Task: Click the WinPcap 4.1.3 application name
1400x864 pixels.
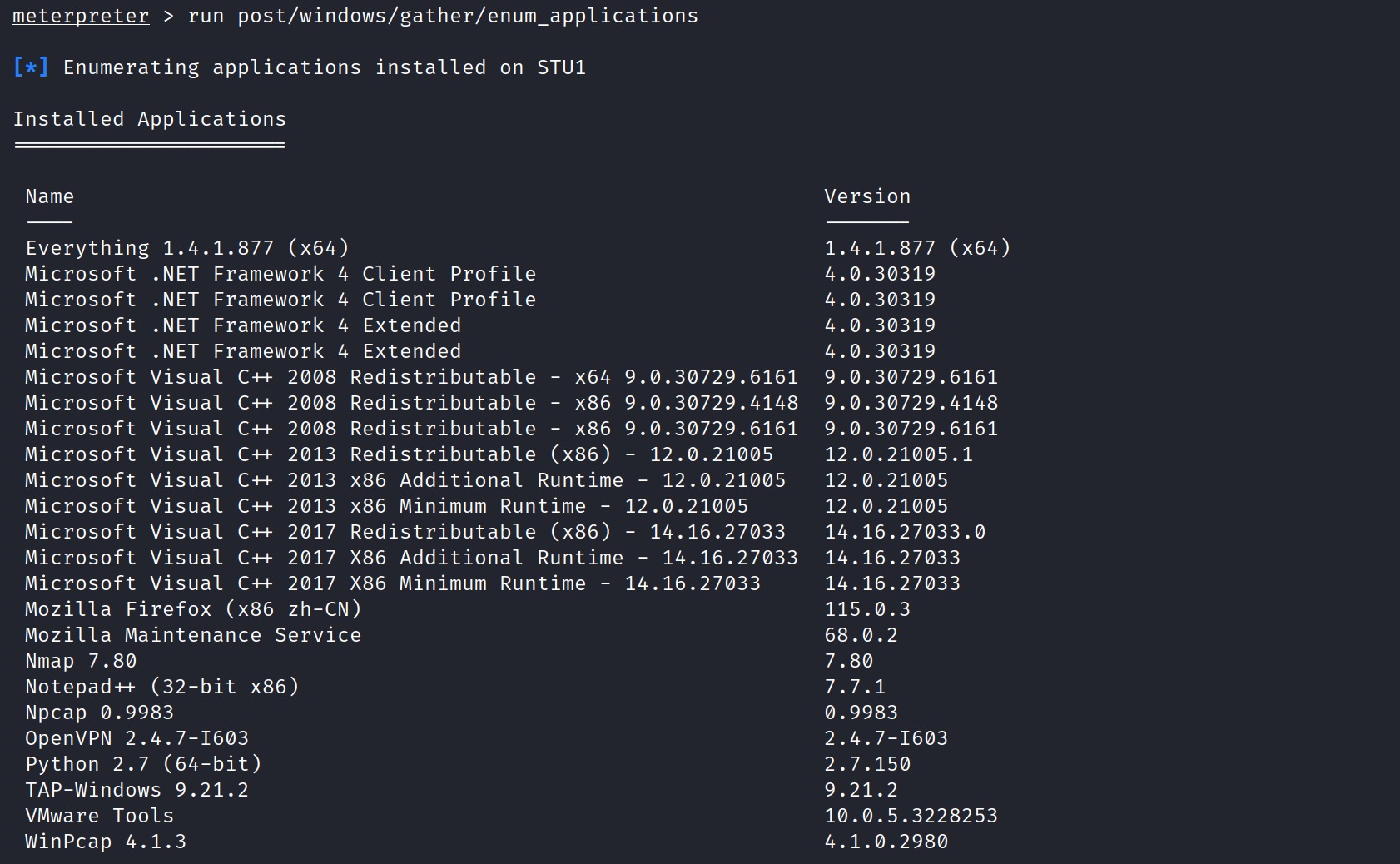Action: point(106,842)
